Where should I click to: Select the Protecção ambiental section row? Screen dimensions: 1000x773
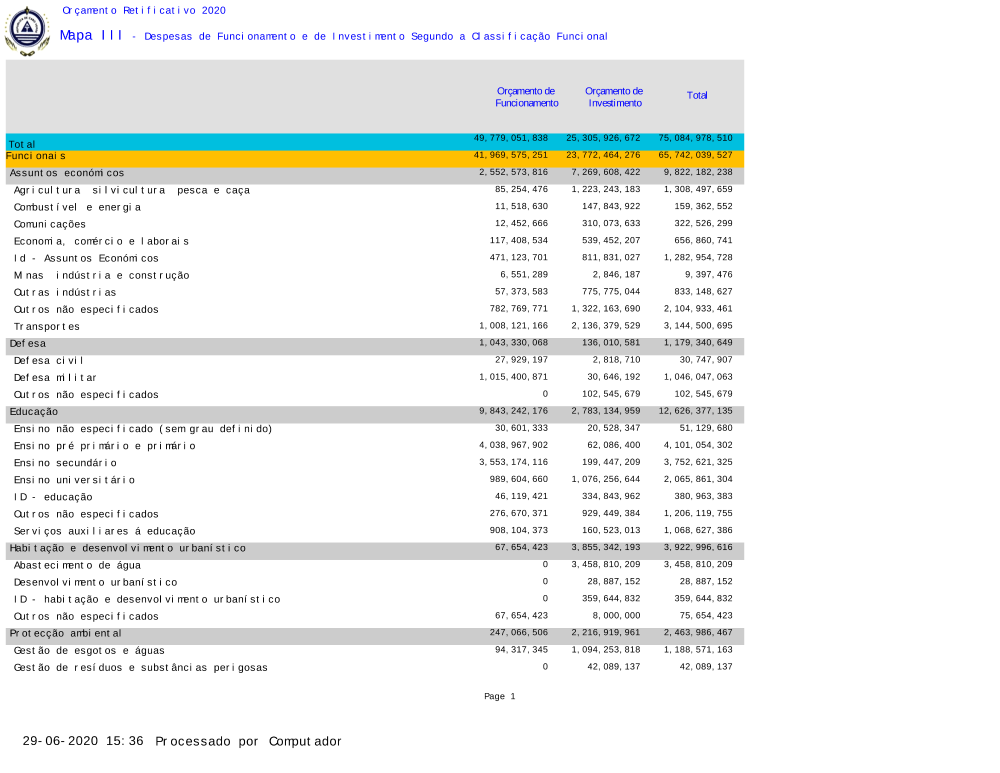tap(374, 634)
